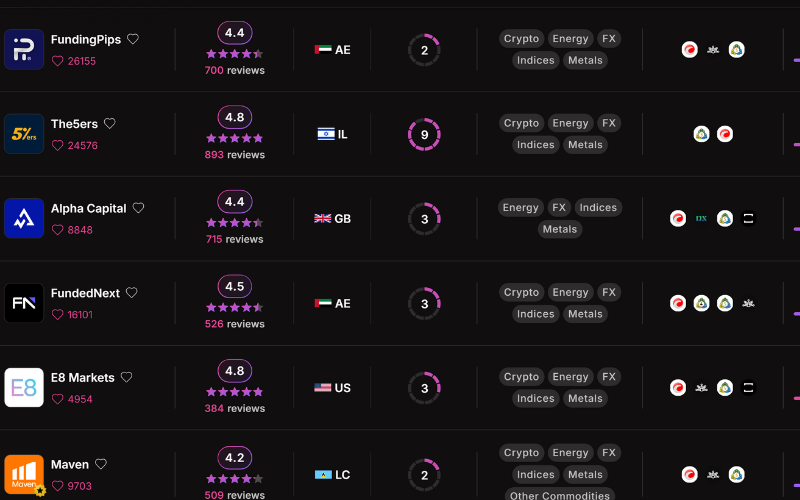Click the Maven logo icon

(24, 474)
